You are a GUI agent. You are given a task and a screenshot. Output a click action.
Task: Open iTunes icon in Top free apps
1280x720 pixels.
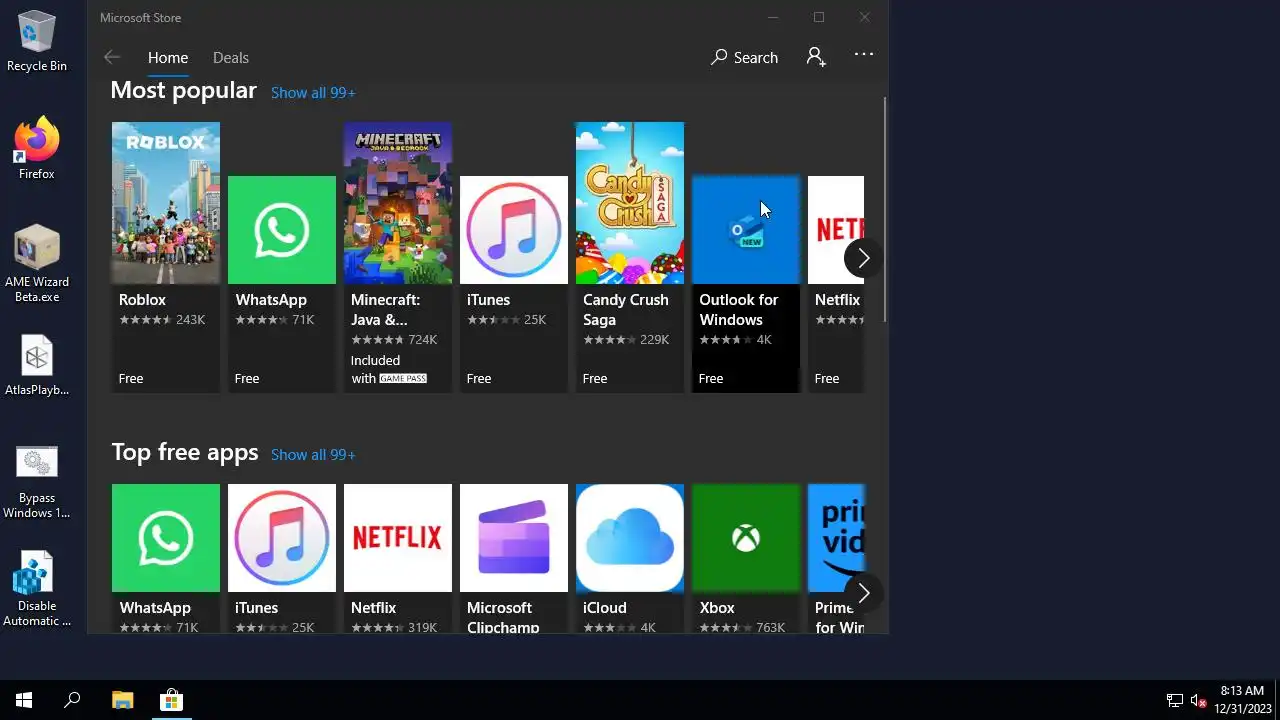point(282,538)
